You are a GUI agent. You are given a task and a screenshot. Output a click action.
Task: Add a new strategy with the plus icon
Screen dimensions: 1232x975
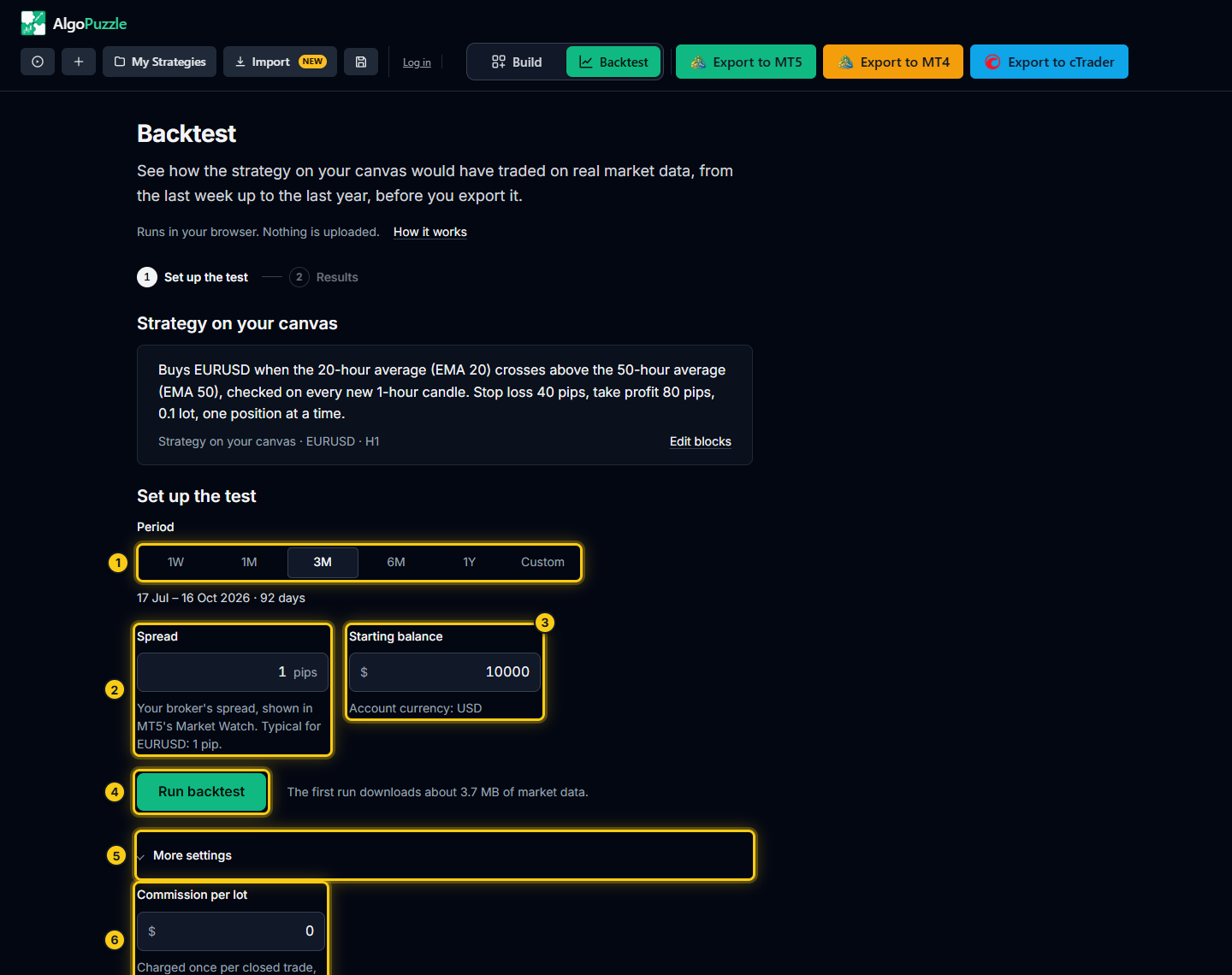79,62
